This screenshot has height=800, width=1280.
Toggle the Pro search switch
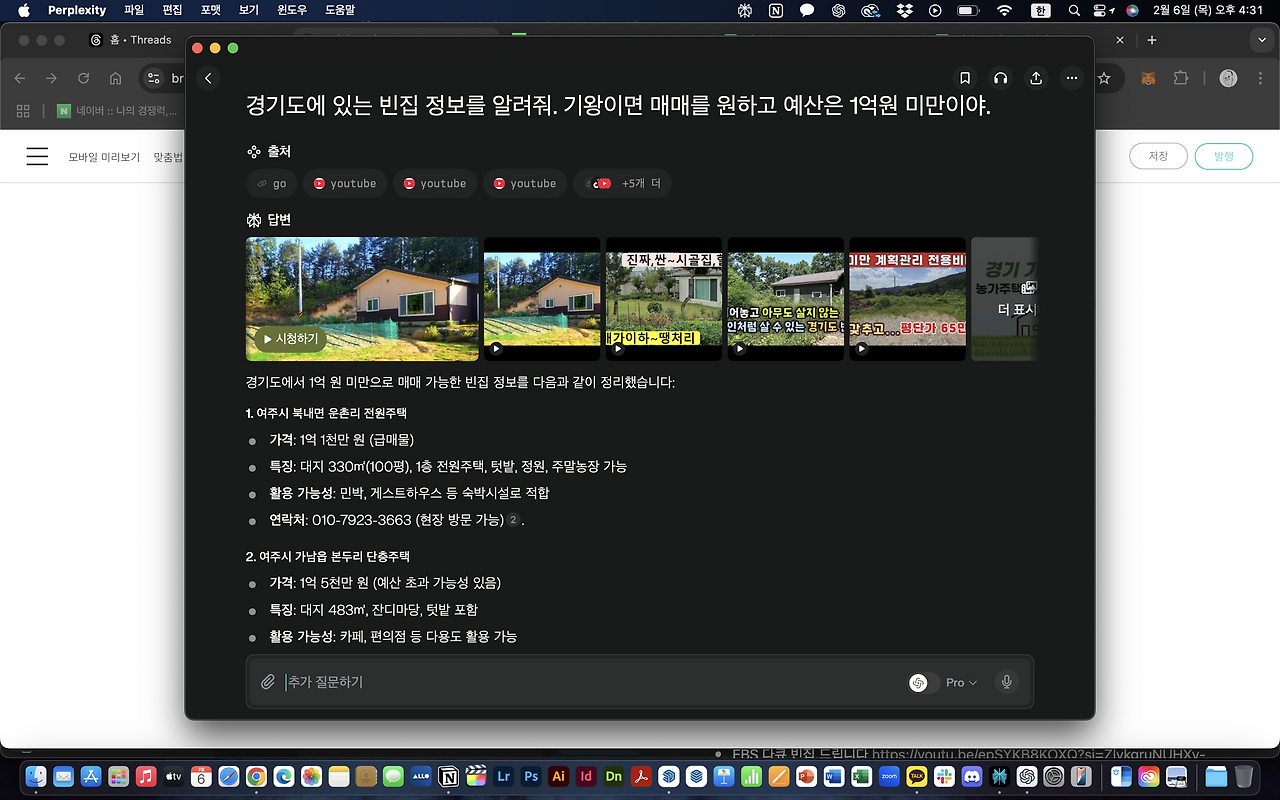tap(922, 682)
